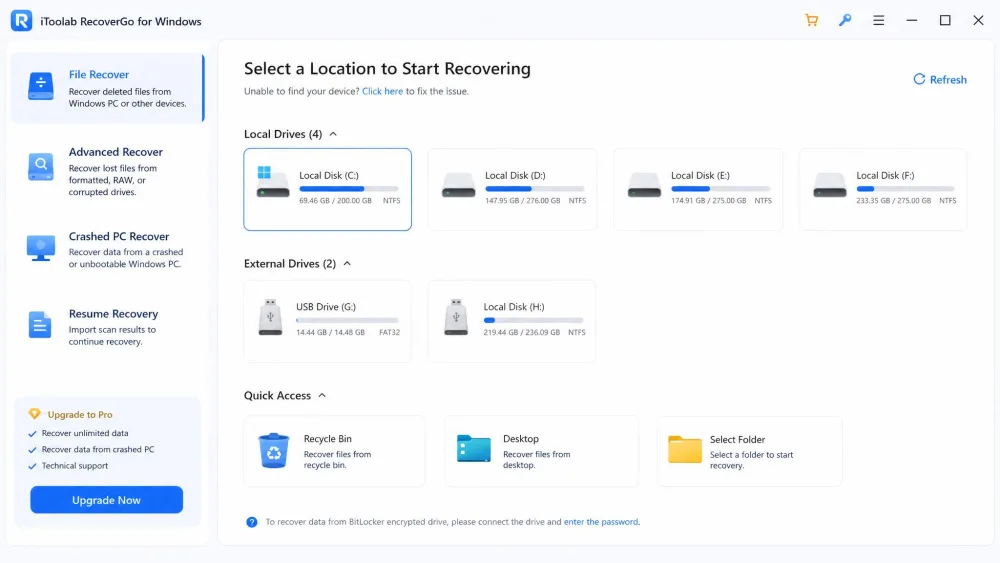Open the hamburger menu in title bar

click(x=878, y=20)
